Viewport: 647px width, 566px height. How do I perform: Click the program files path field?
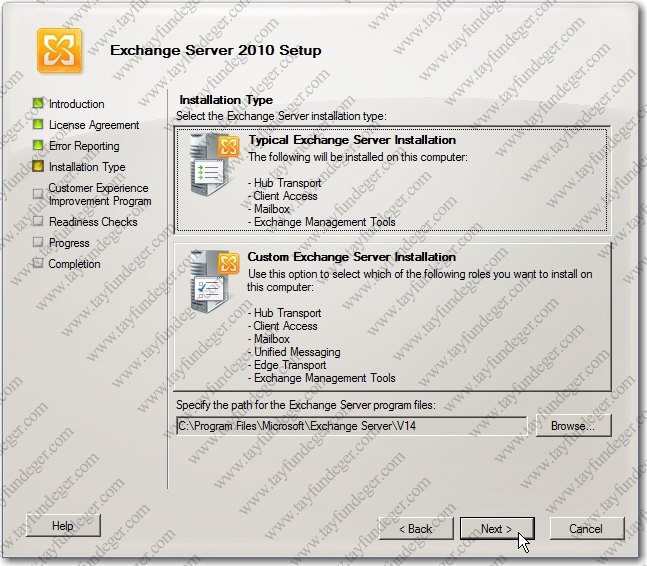click(352, 426)
